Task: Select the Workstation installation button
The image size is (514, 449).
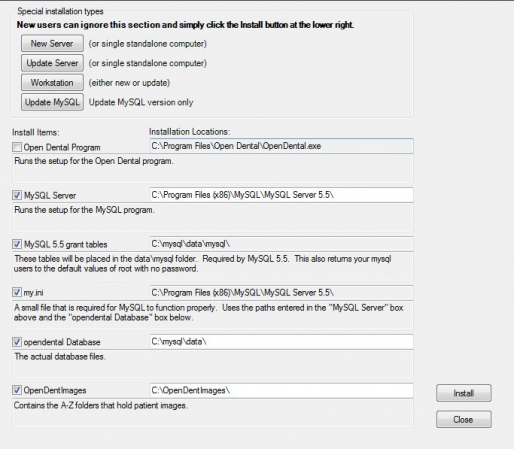Action: (x=52, y=82)
